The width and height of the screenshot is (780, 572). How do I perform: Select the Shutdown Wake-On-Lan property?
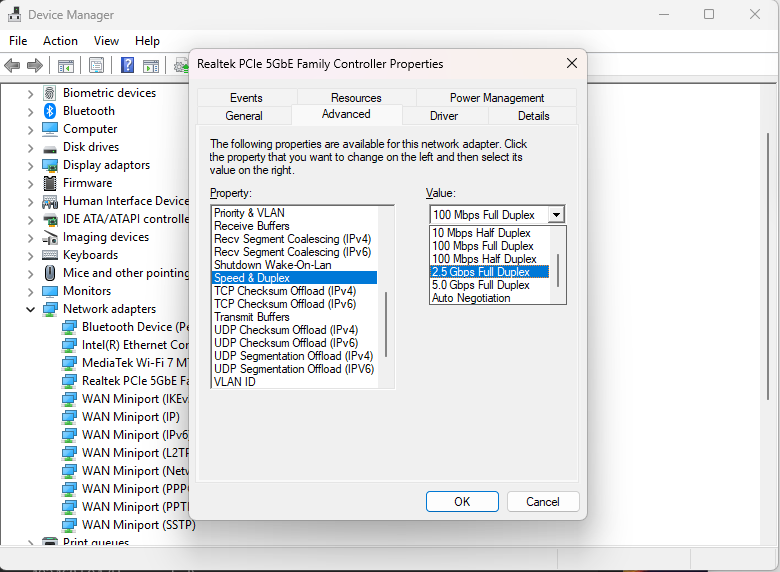coord(294,265)
